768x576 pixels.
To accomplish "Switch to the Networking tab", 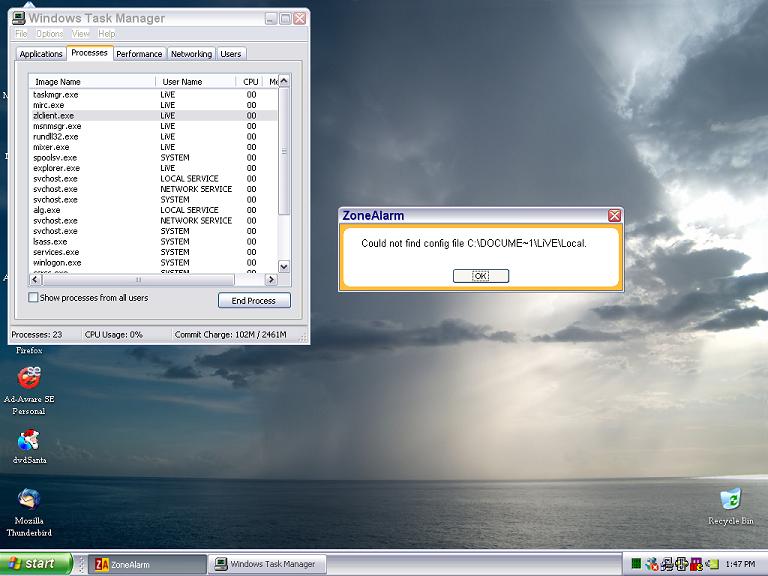I will tap(191, 54).
